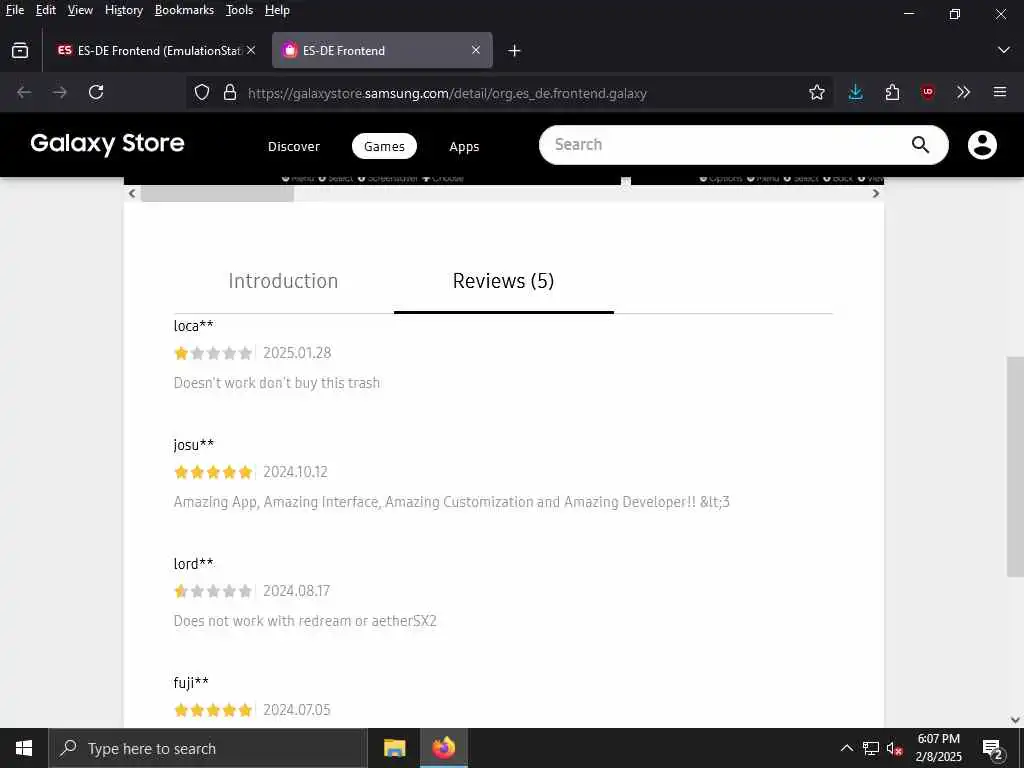This screenshot has height=768, width=1024.
Task: Open the View menu
Action: (80, 10)
